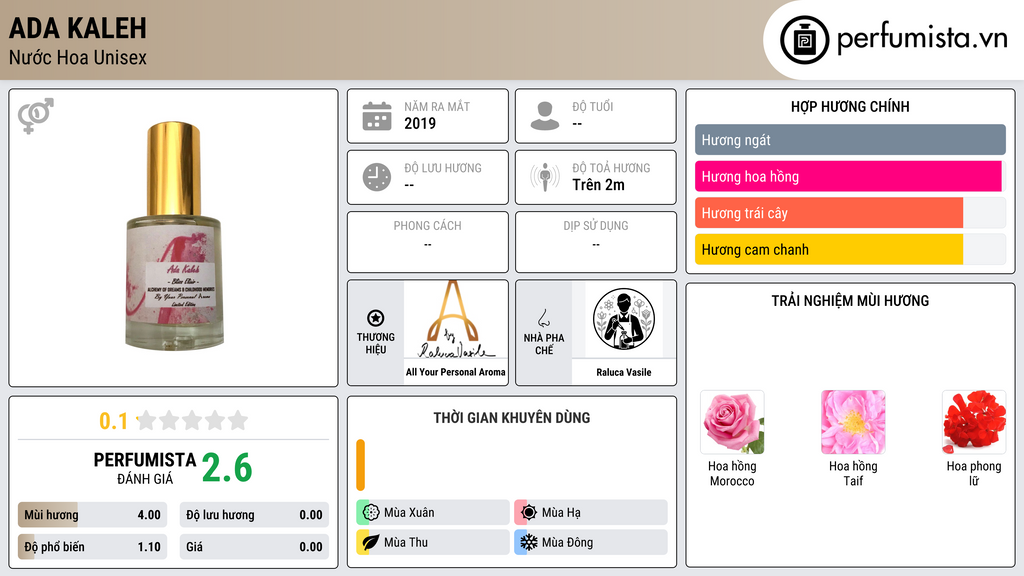Click the person silhouette icon for Độ tuổi
Screen dimensions: 1024x576
tap(545, 116)
